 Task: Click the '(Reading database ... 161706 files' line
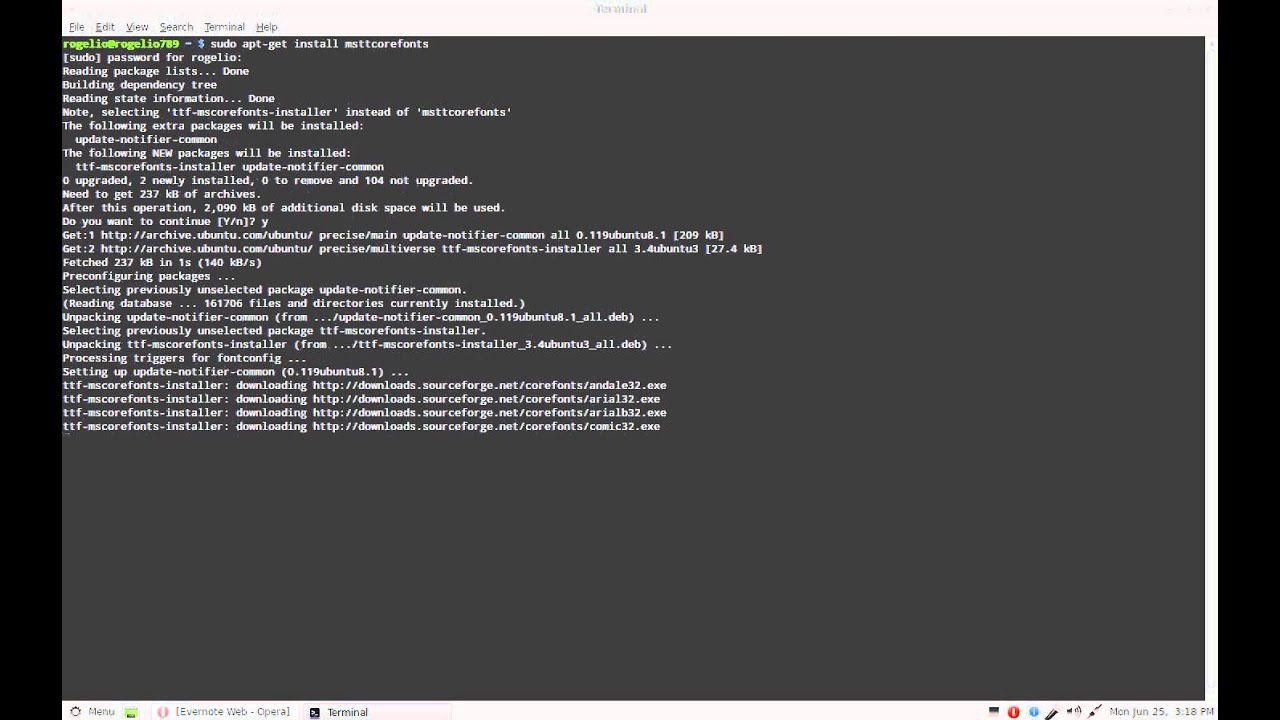click(294, 303)
